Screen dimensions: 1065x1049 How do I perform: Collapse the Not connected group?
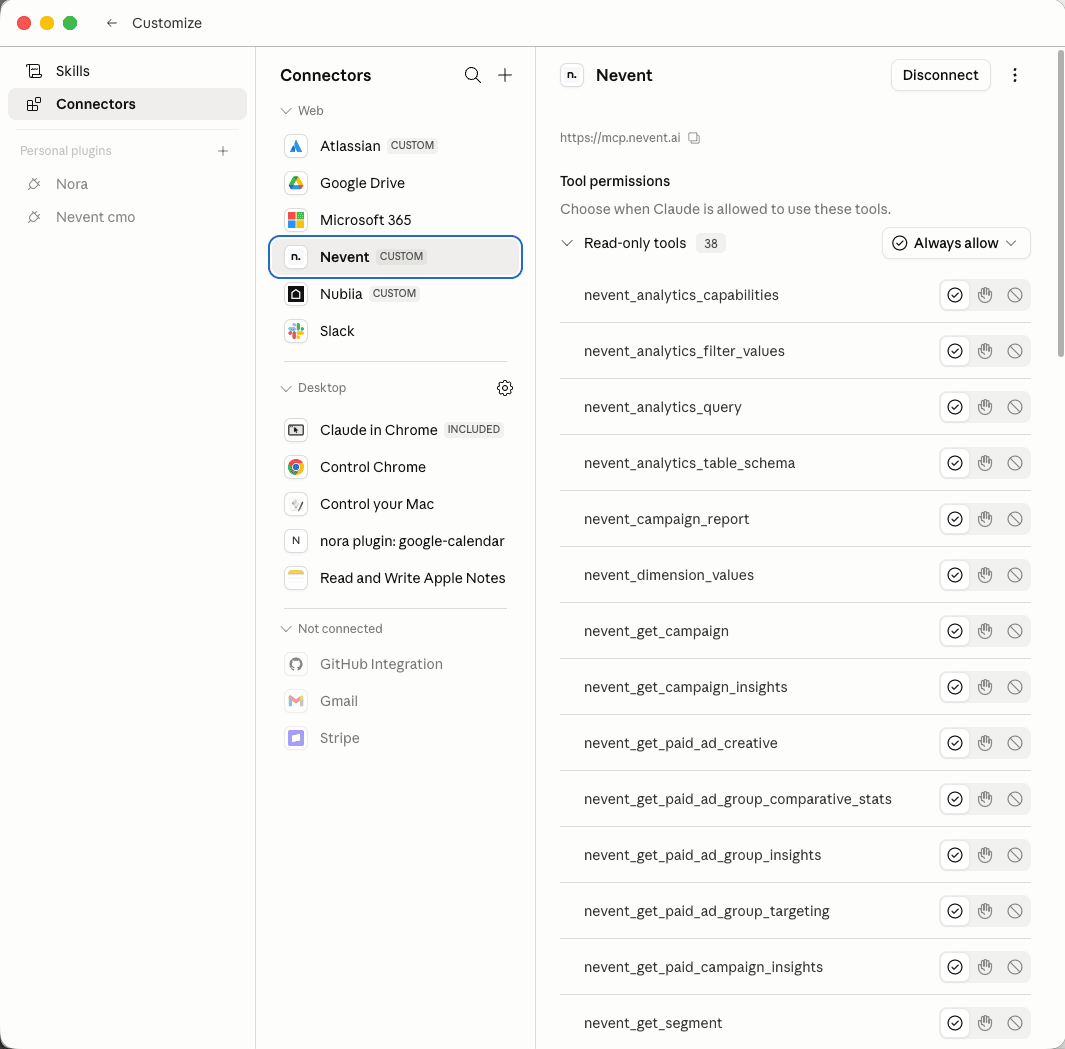(x=286, y=629)
